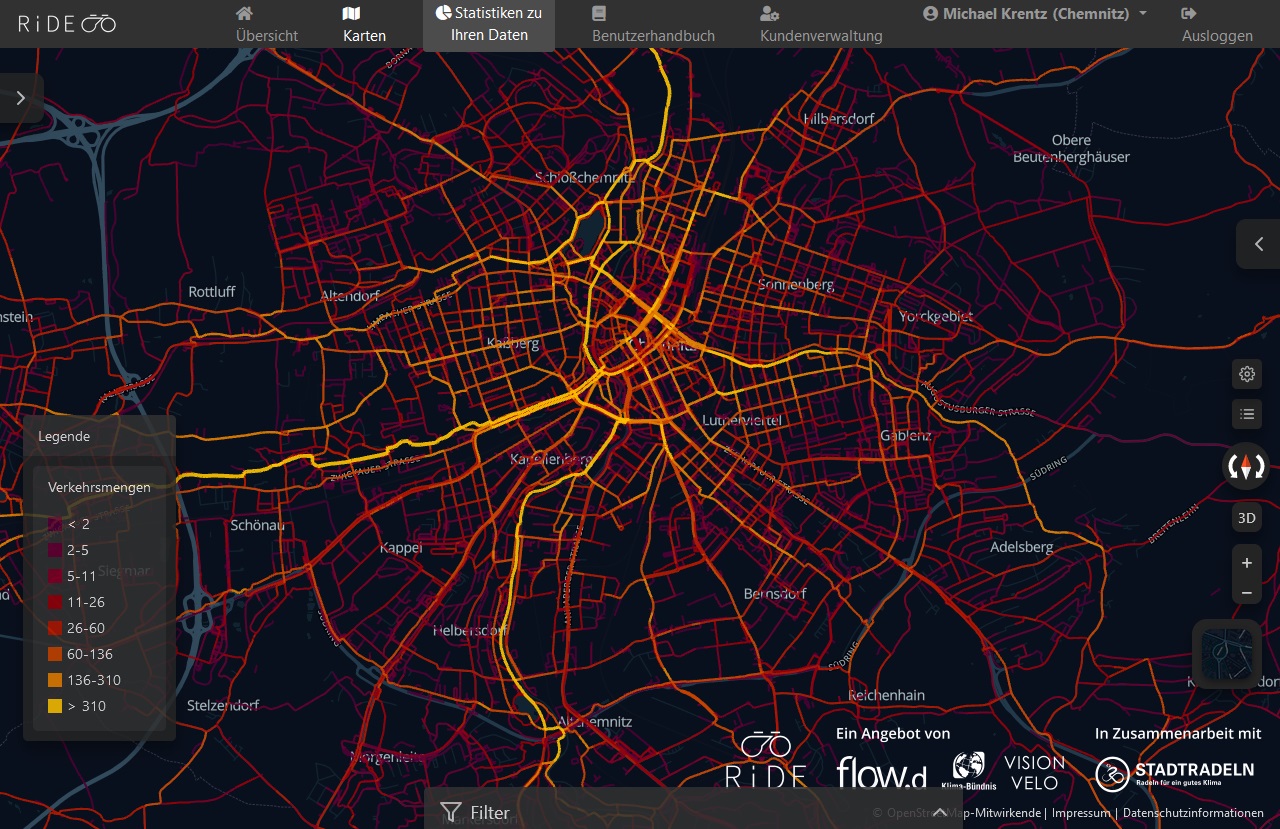Click the Rottluff map label
Viewport: 1280px width, 829px height.
[x=212, y=292]
